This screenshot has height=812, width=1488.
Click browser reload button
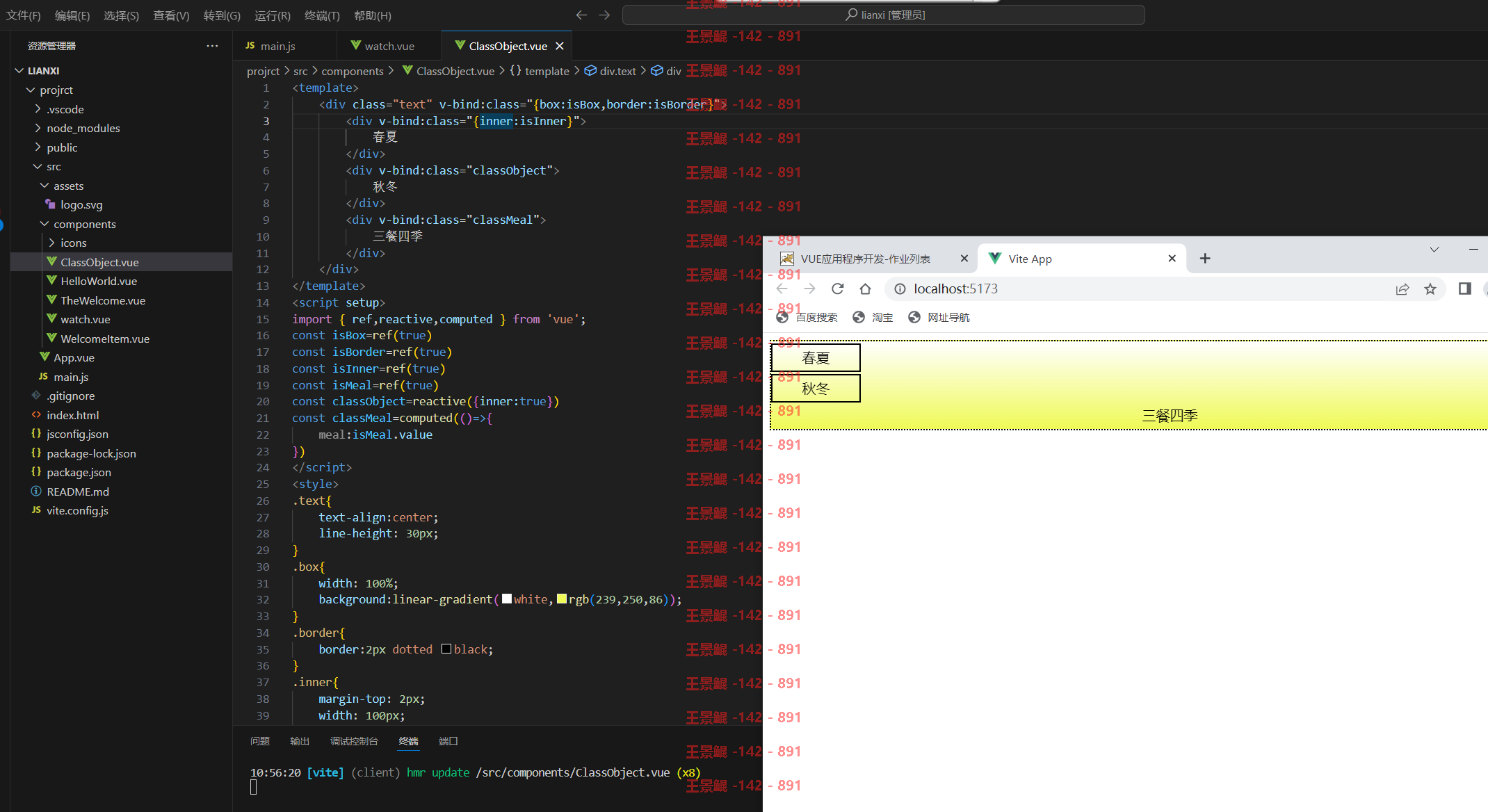pyautogui.click(x=837, y=289)
